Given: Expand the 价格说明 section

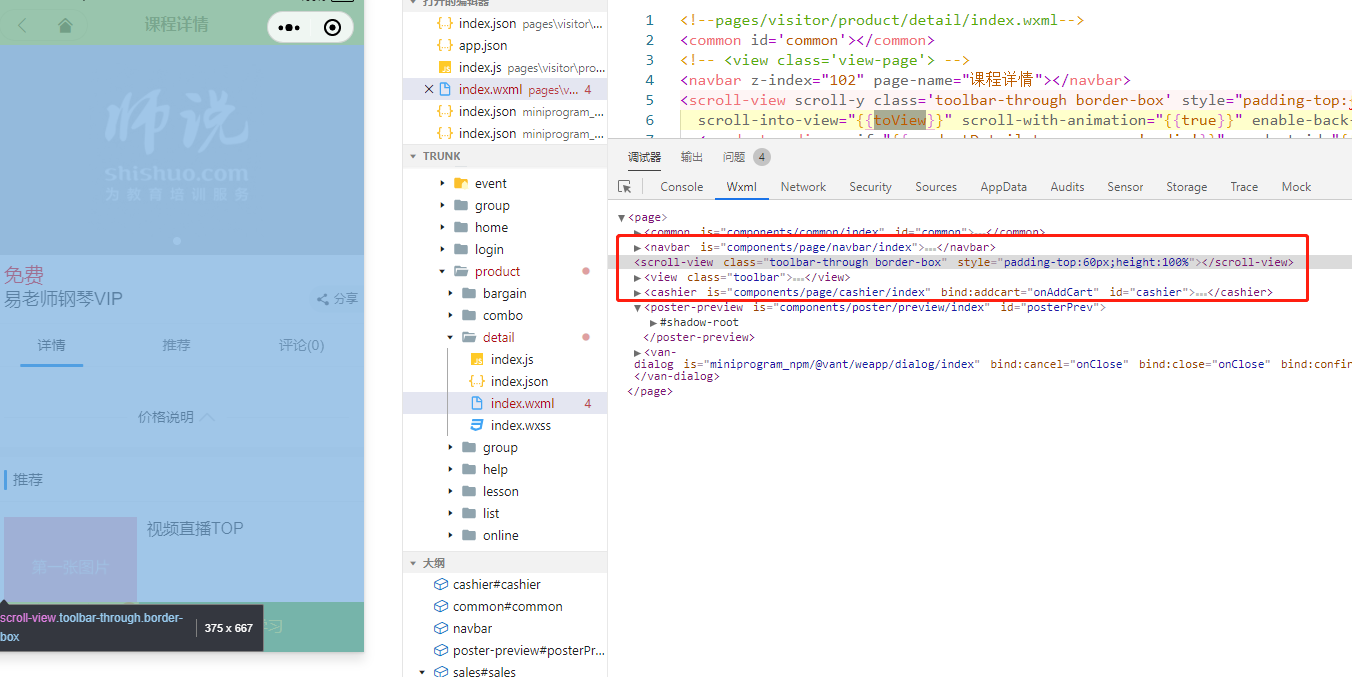Looking at the screenshot, I should [x=176, y=417].
